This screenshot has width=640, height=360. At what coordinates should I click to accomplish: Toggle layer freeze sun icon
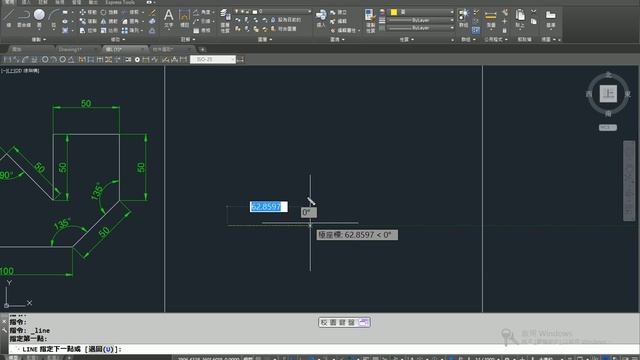[242, 11]
